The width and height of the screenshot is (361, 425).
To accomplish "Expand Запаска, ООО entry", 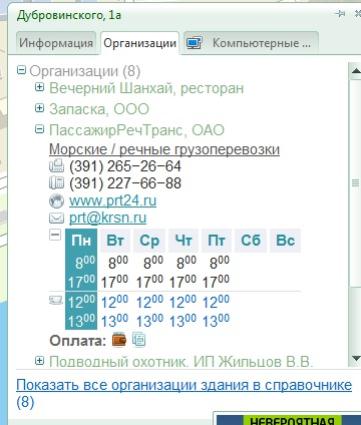I will coord(39,108).
